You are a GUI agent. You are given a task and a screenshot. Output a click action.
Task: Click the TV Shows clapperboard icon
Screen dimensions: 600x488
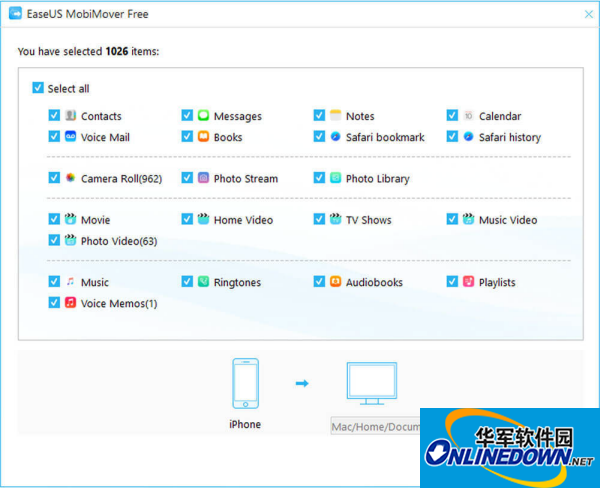point(335,219)
